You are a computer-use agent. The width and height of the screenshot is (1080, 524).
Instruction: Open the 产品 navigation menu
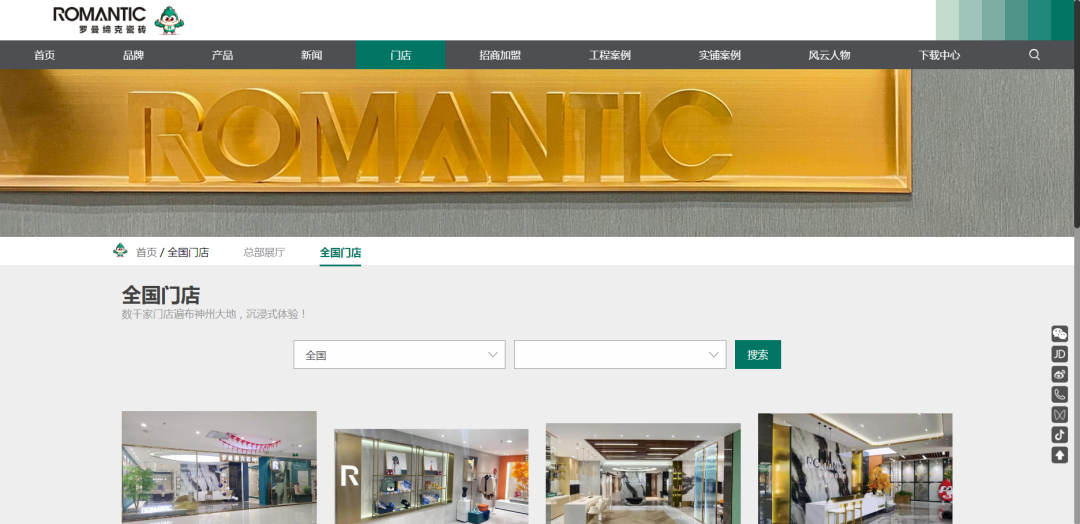pyautogui.click(x=222, y=55)
